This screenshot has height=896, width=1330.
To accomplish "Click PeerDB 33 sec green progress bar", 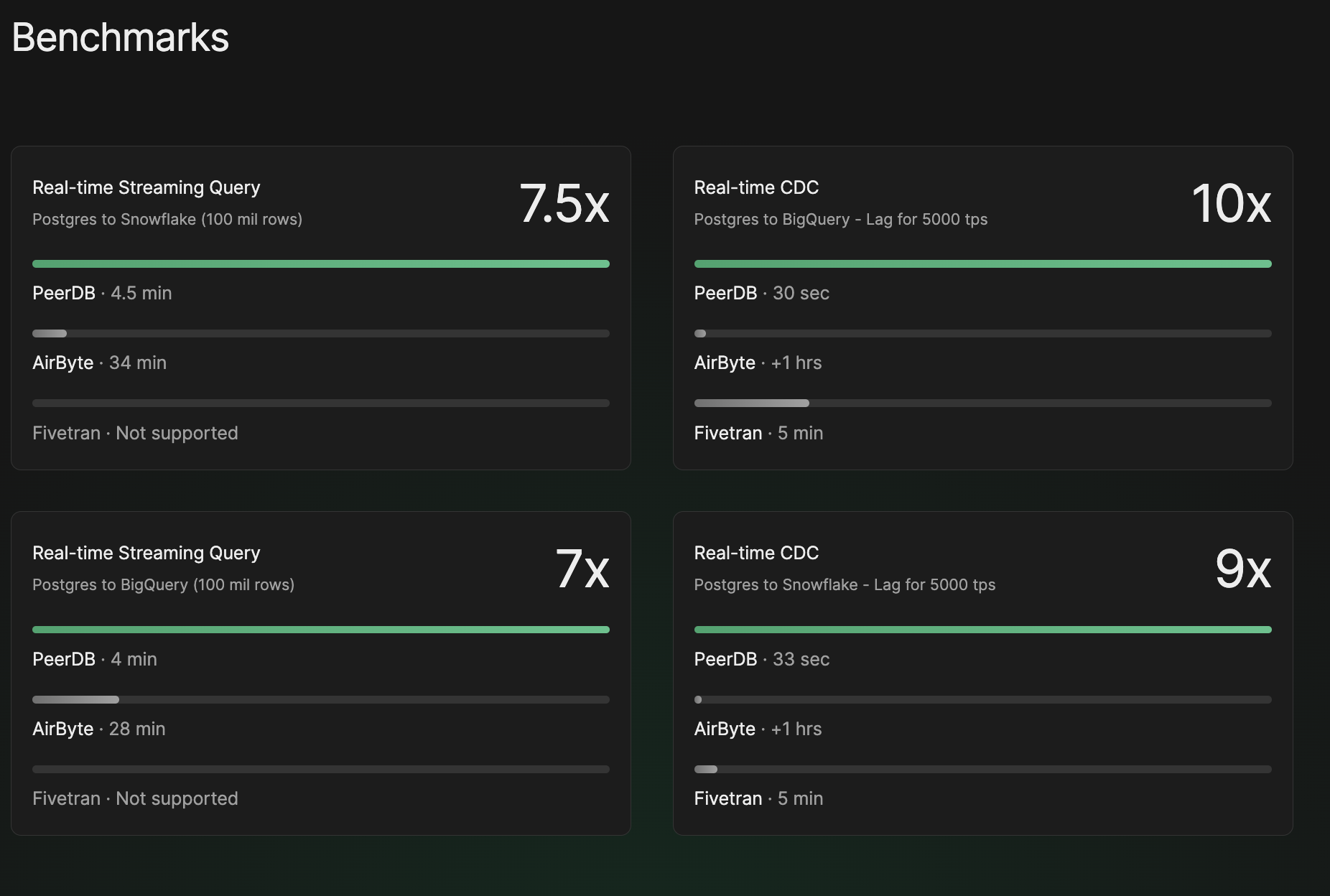I will [982, 630].
